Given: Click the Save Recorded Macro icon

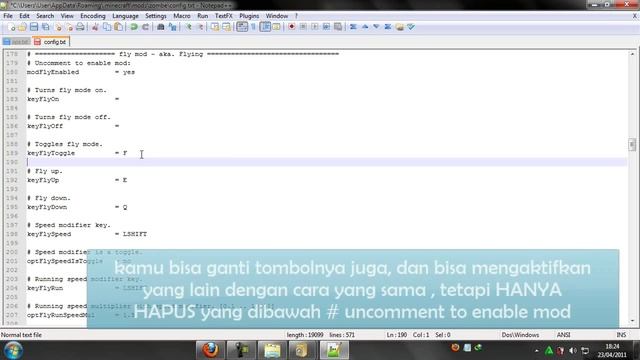Looking at the screenshot, I should [x=338, y=27].
